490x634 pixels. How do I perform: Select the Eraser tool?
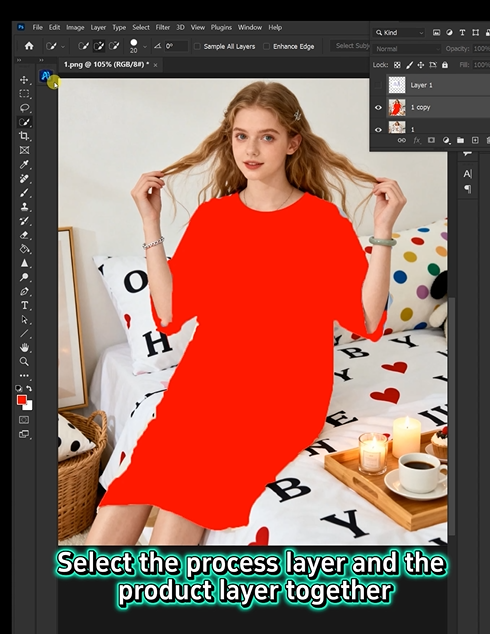24,235
